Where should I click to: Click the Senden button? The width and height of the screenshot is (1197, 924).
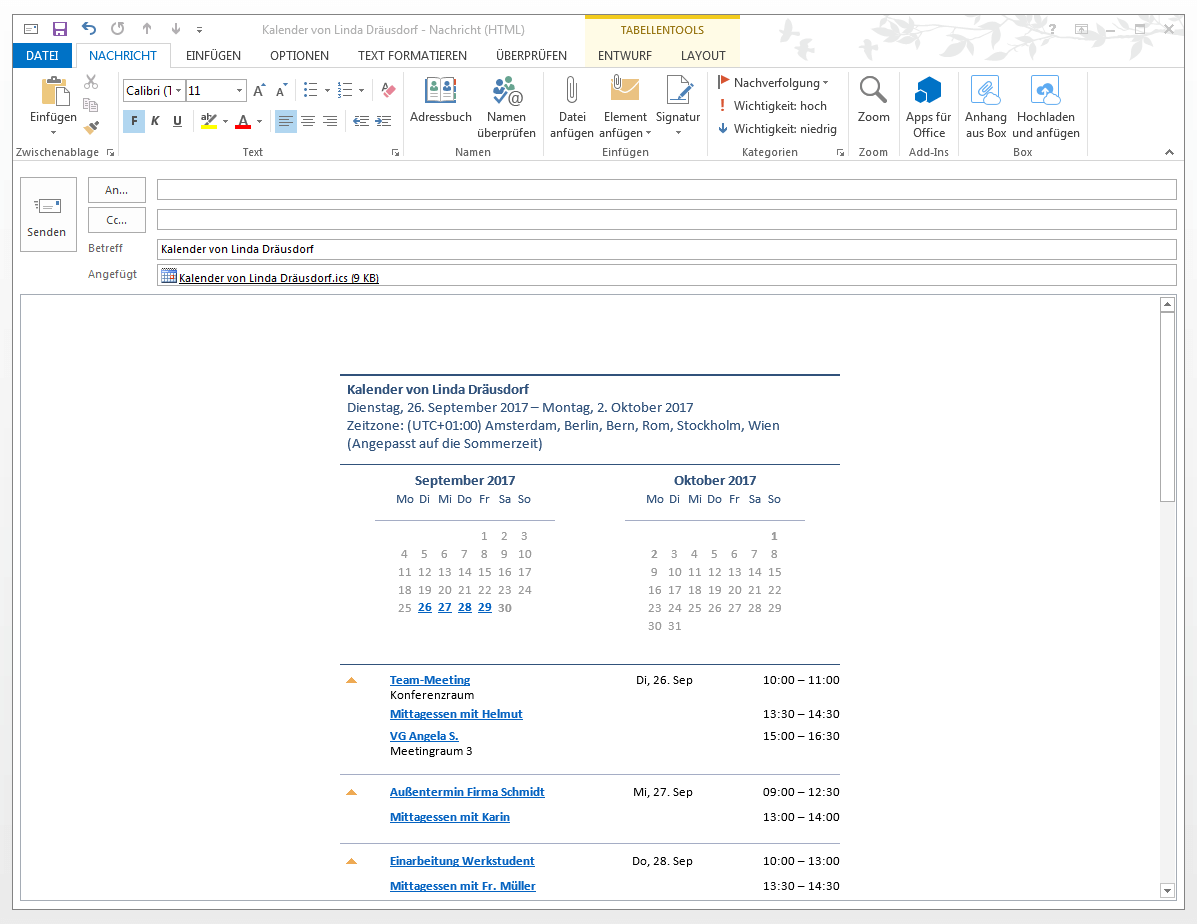(x=47, y=215)
